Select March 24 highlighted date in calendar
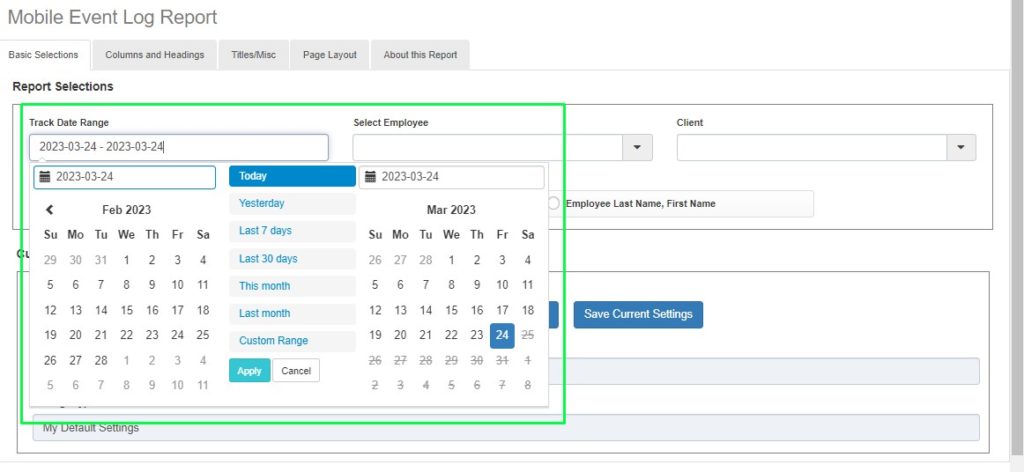Image resolution: width=1024 pixels, height=472 pixels. [502, 336]
